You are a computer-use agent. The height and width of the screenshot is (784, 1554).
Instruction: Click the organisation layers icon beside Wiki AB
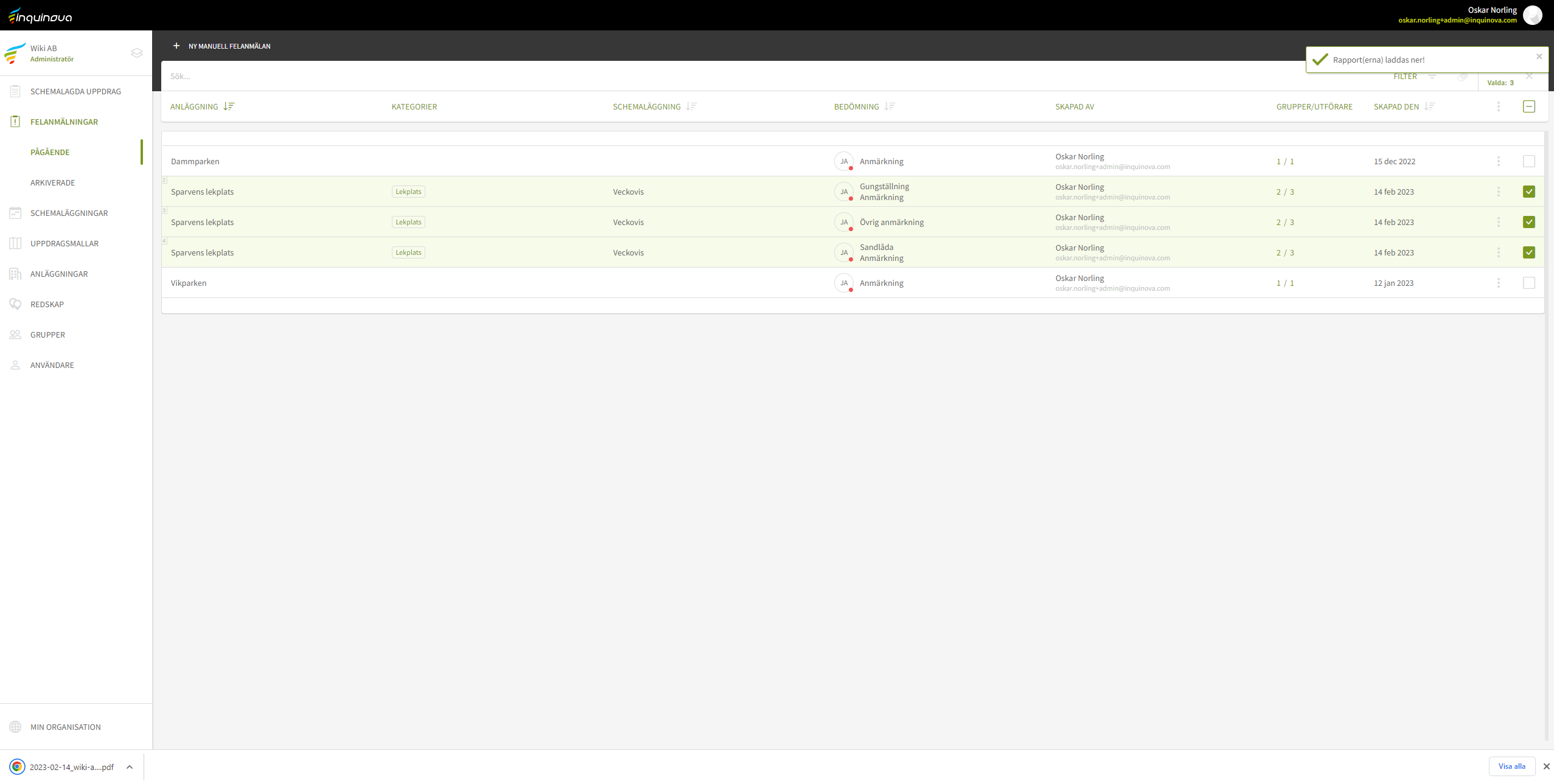(137, 53)
